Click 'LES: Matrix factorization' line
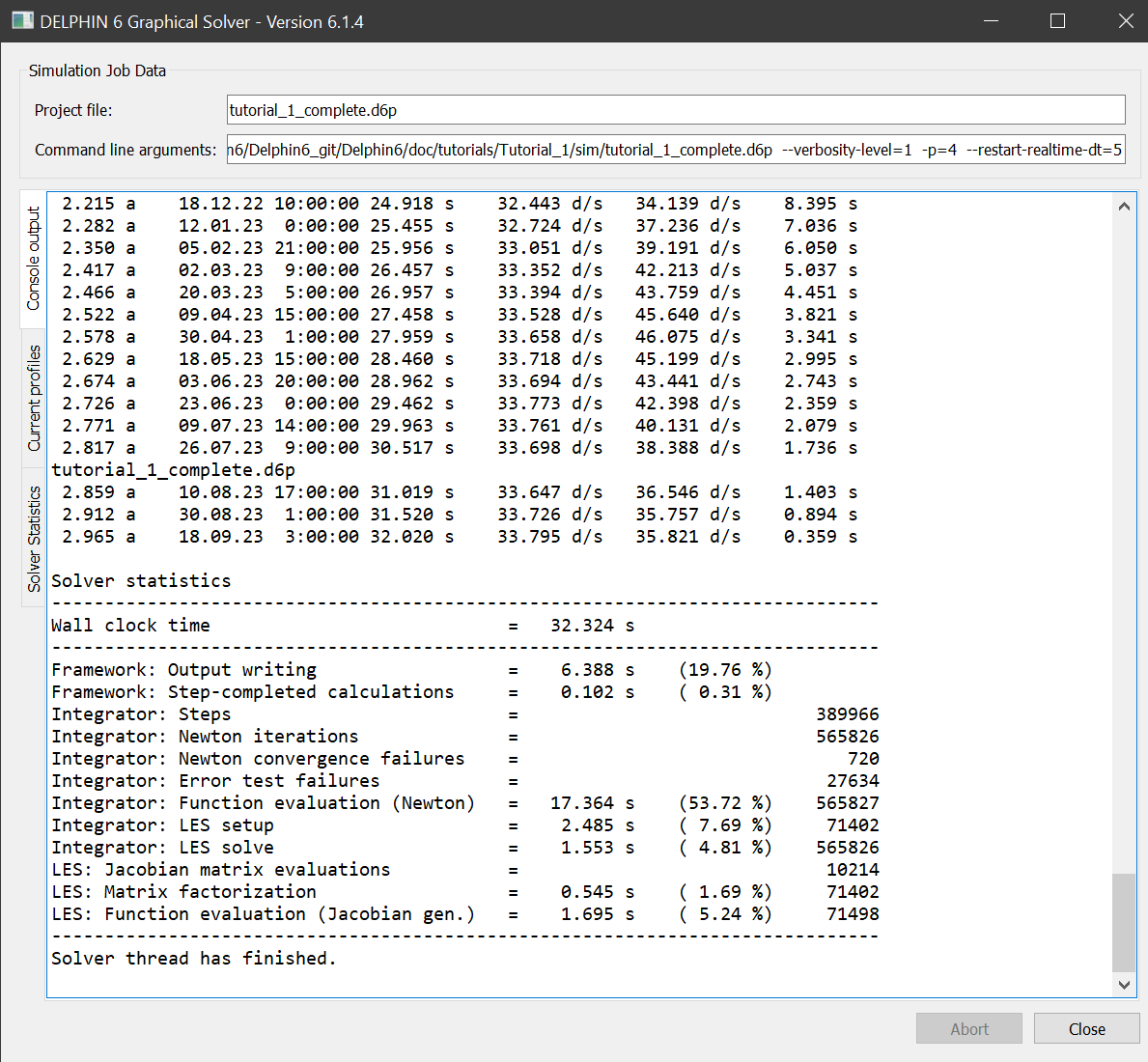The height and width of the screenshot is (1062, 1148). click(465, 892)
